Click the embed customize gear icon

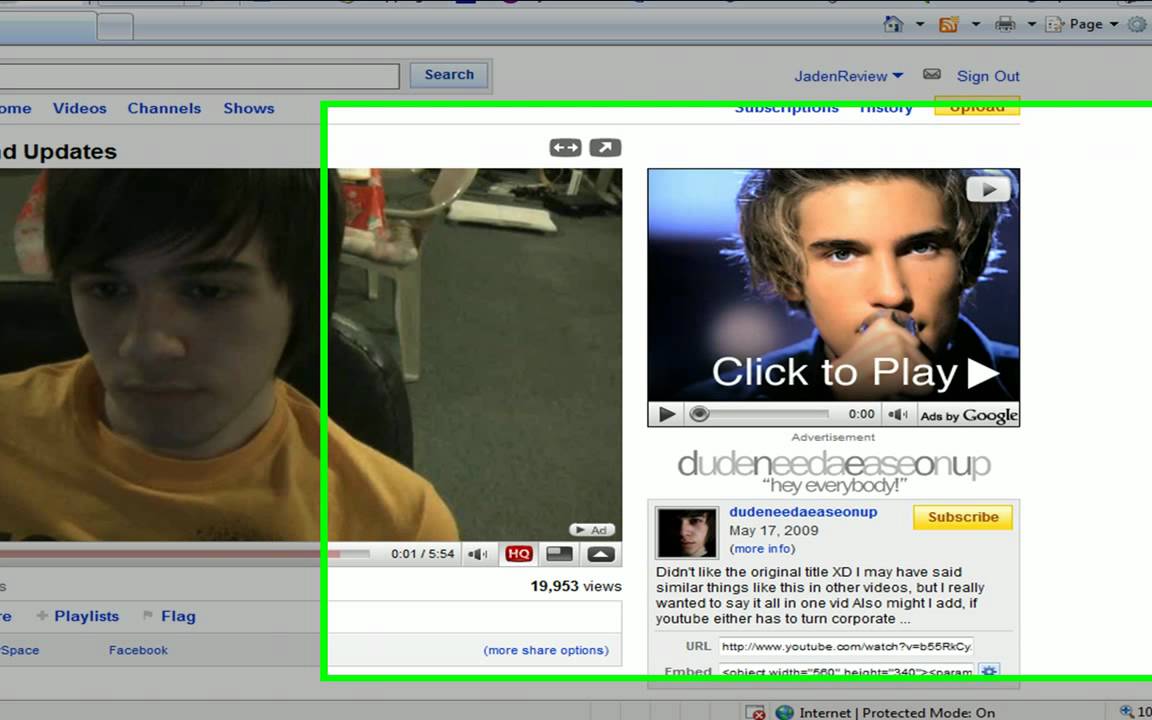[x=989, y=671]
